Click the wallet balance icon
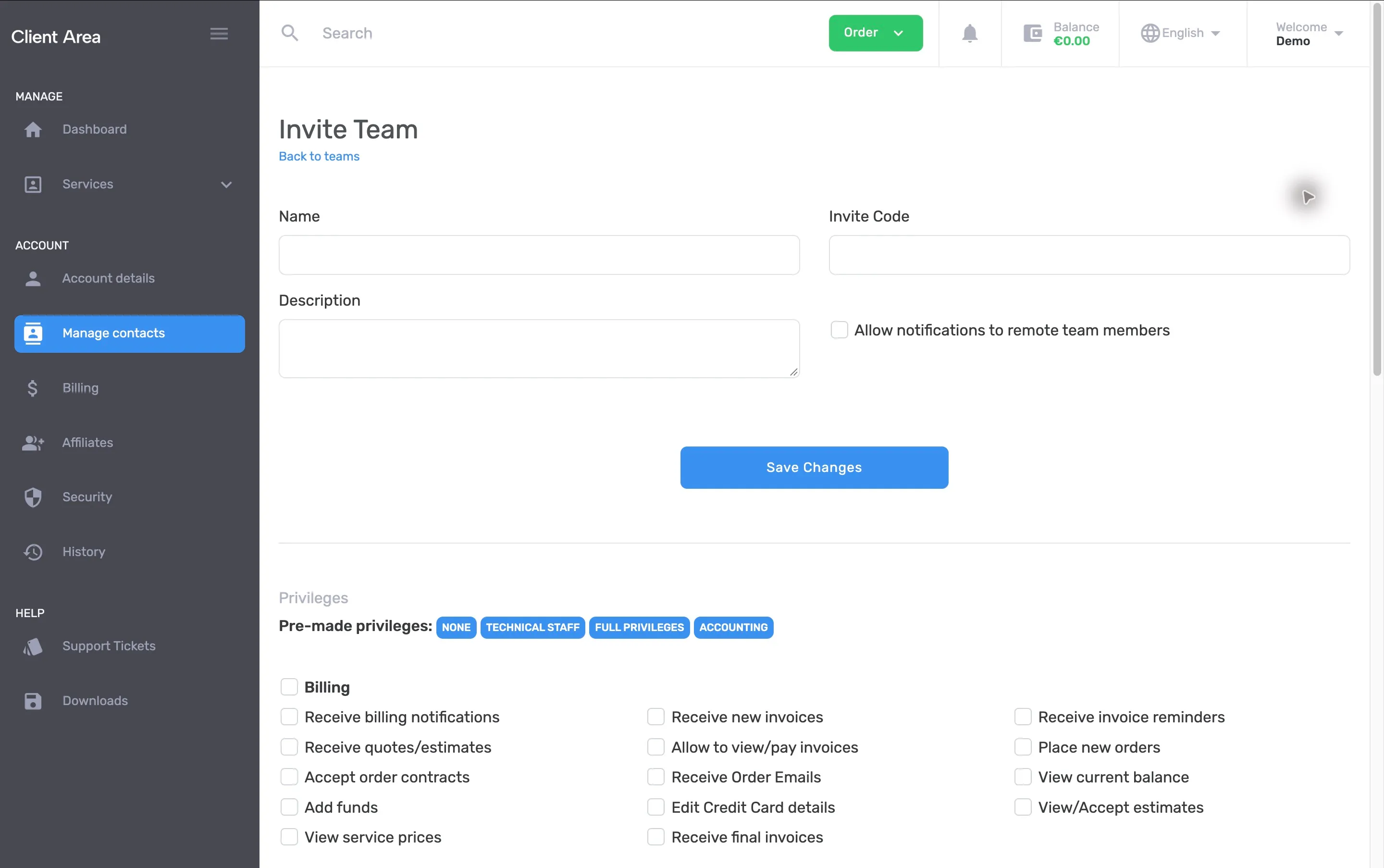This screenshot has height=868, width=1384. pos(1032,33)
